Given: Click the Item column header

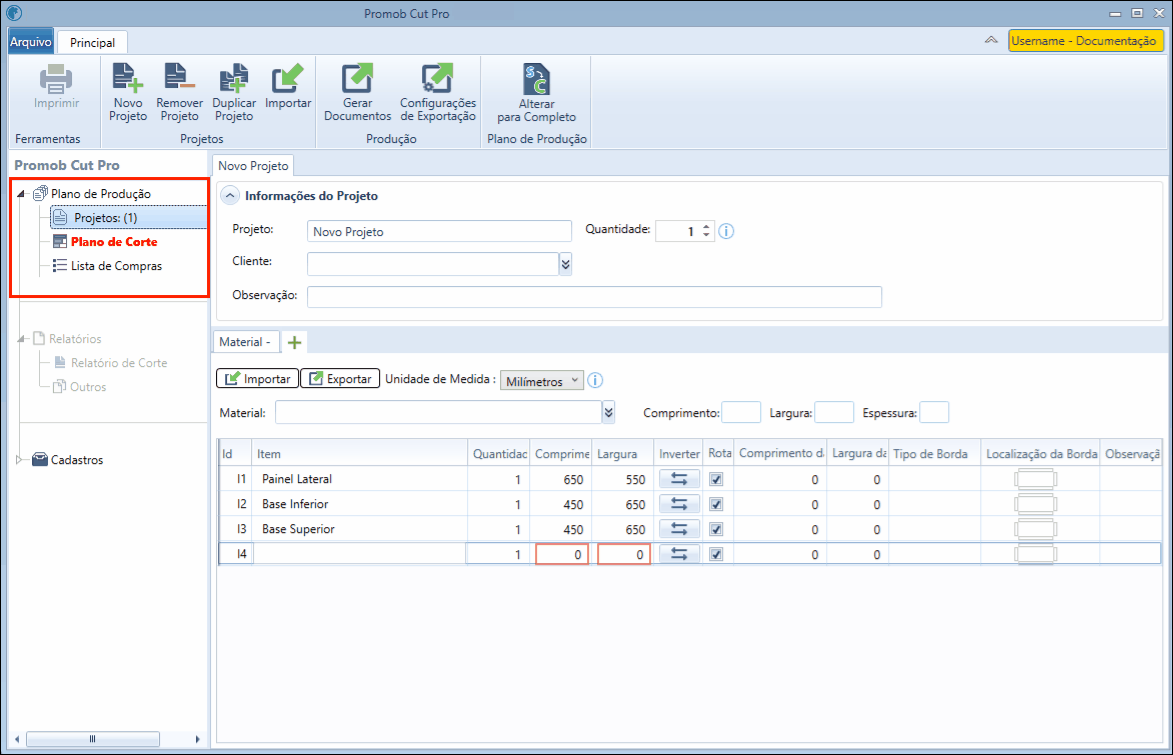Looking at the screenshot, I should [361, 453].
